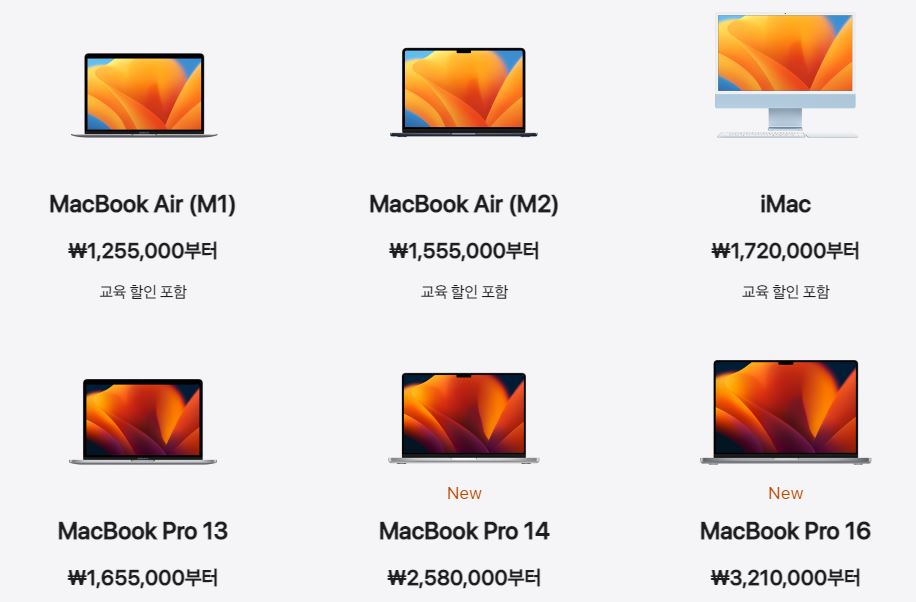The image size is (916, 602).
Task: Select the ₩1,555,000부터 price text
Action: [464, 251]
